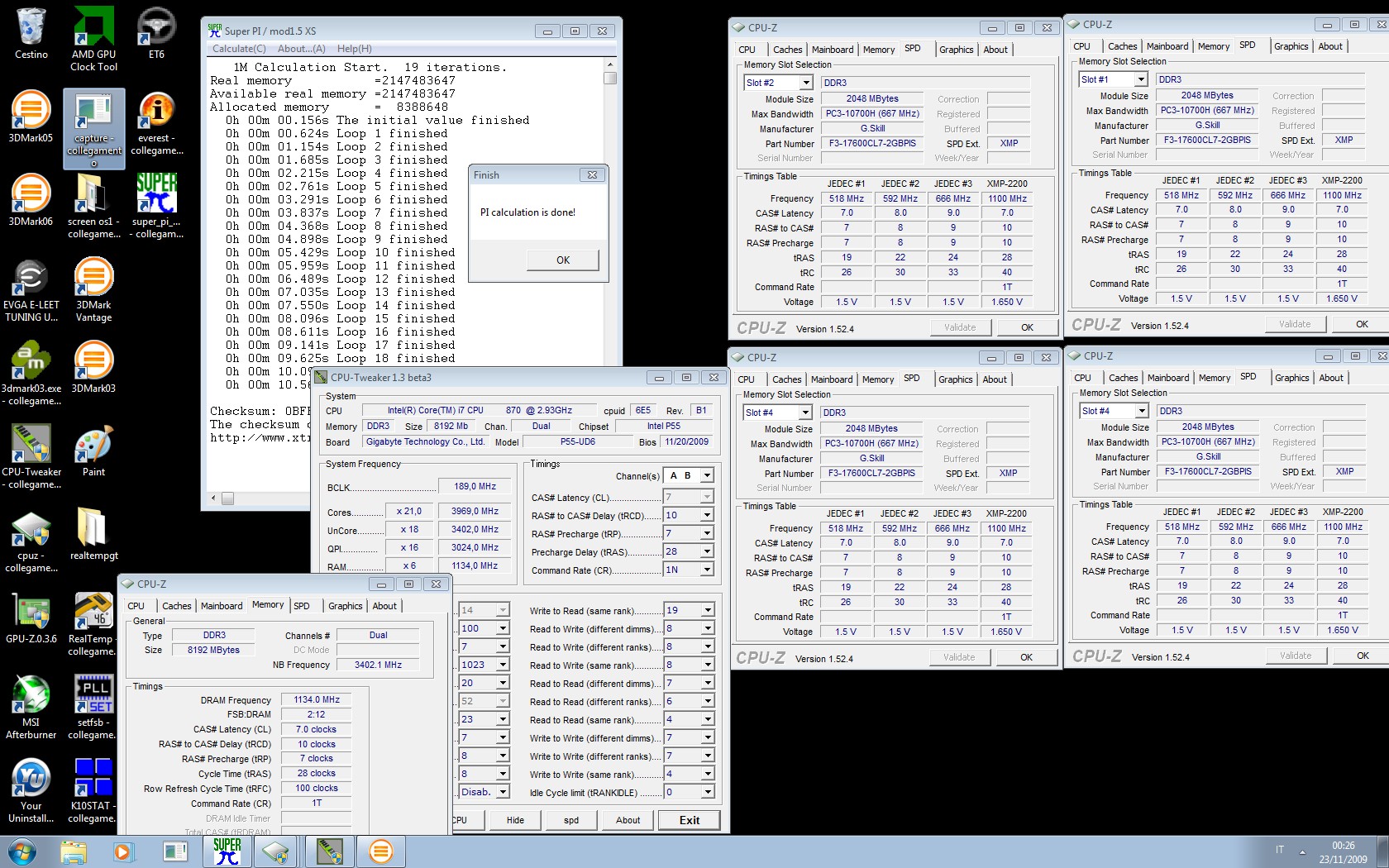Open EVGA E-LEET Tuning Utility icon
This screenshot has height=868, width=1389.
(31, 290)
